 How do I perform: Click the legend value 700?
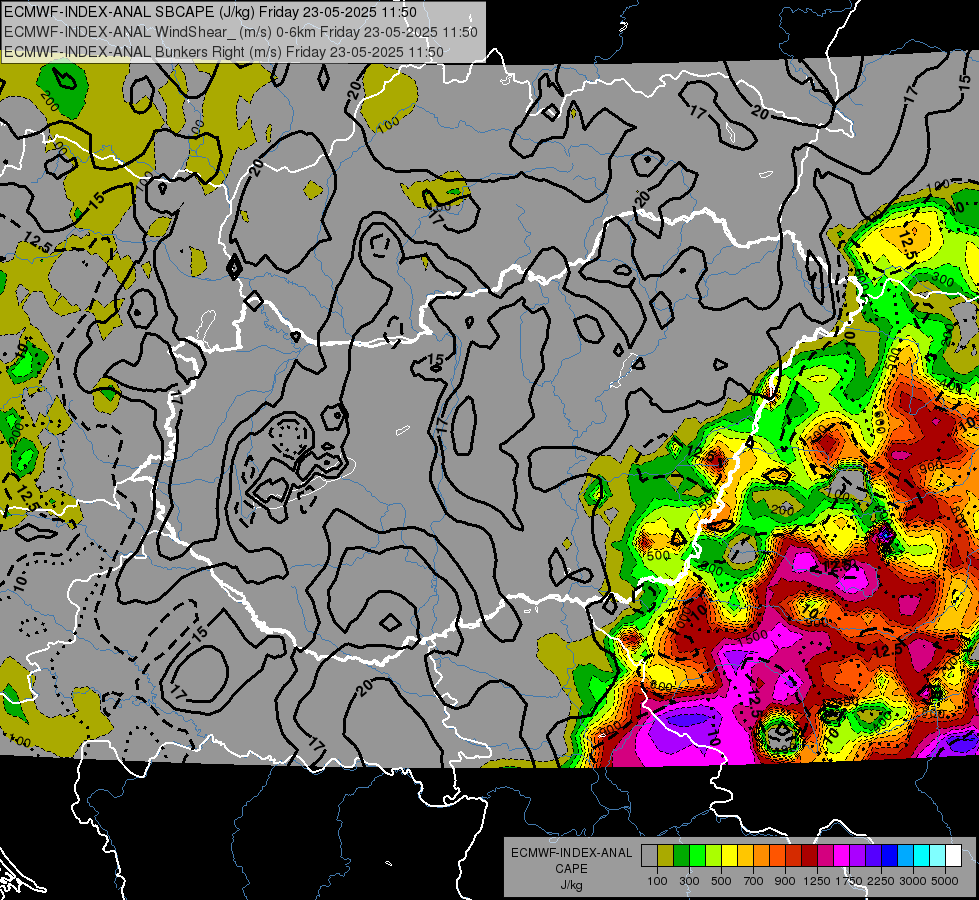(x=753, y=882)
